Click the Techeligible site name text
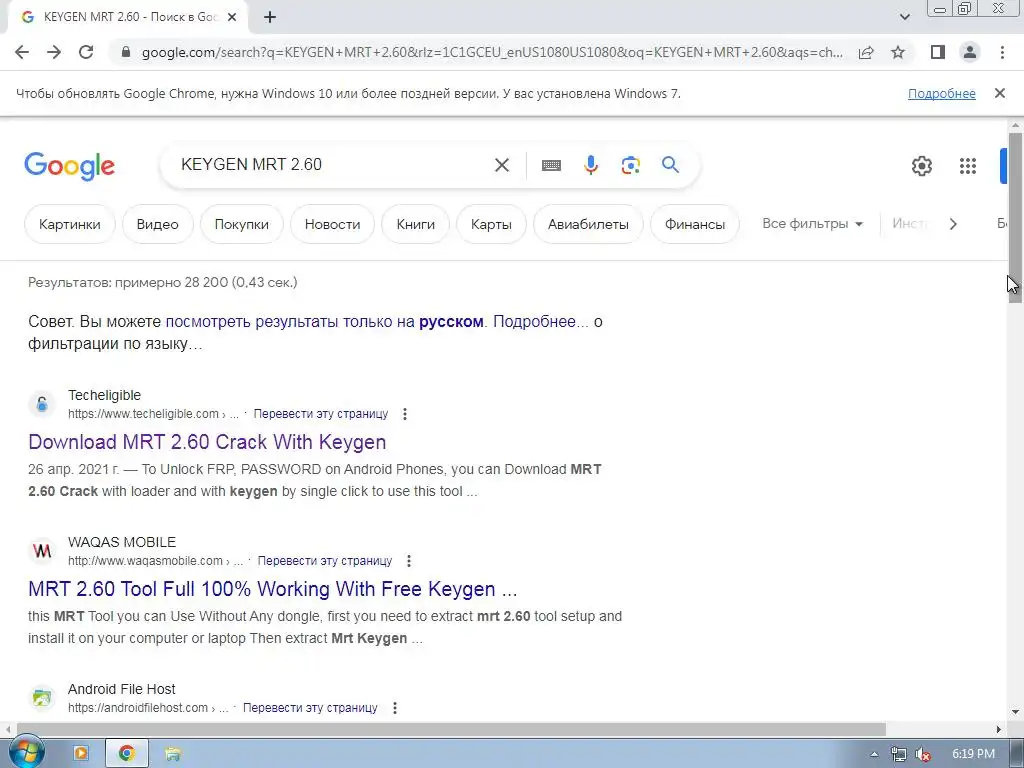 tap(104, 395)
